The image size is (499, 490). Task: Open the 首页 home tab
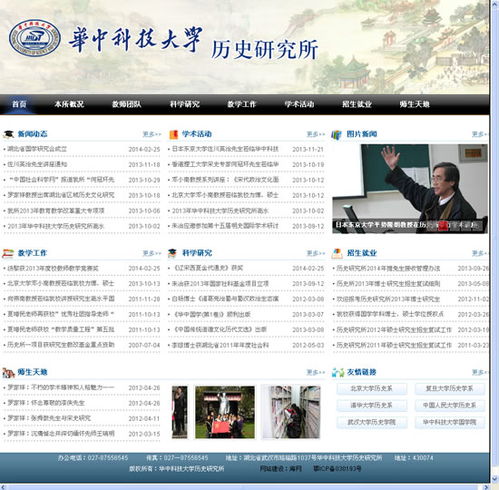(x=19, y=104)
